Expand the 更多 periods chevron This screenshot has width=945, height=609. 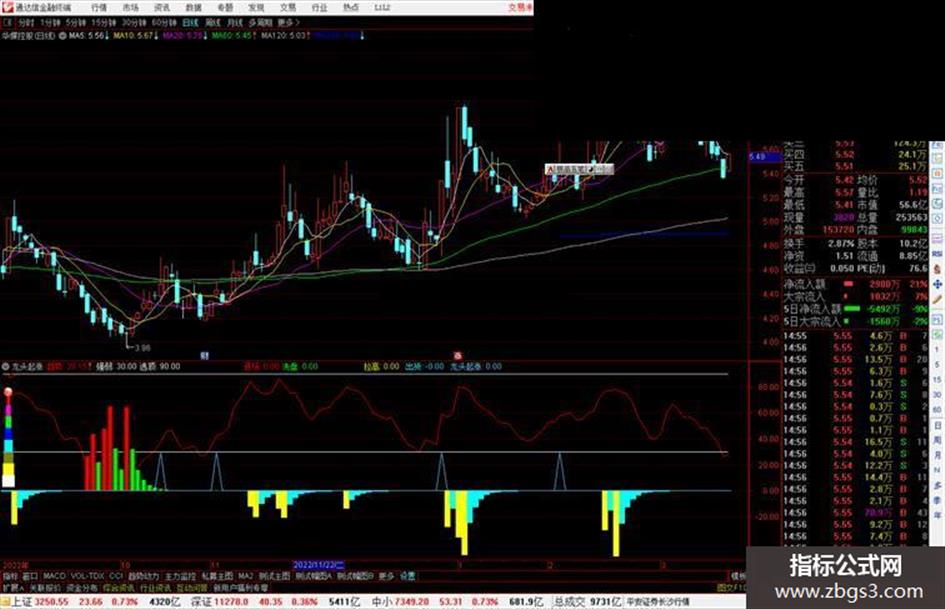288,23
